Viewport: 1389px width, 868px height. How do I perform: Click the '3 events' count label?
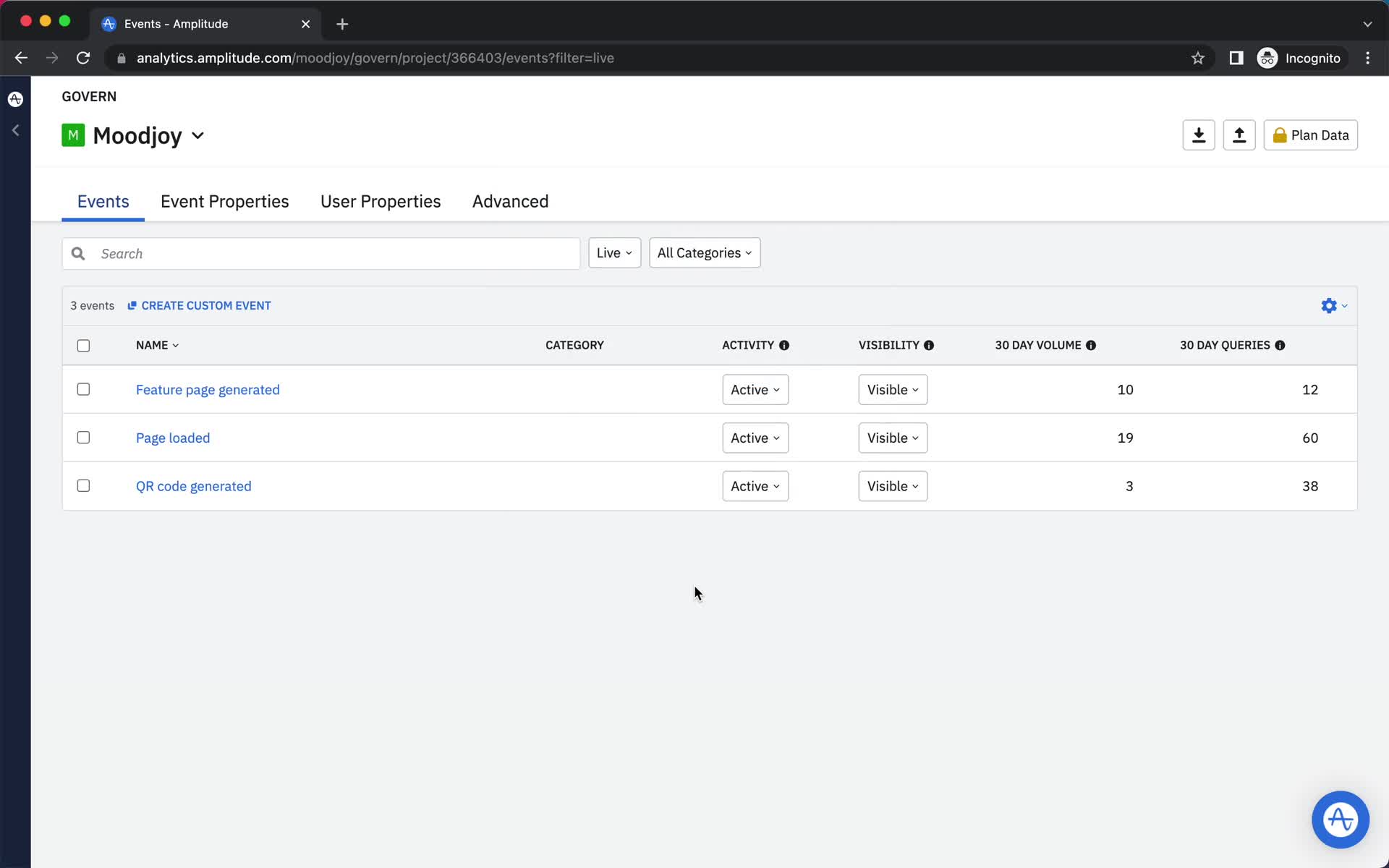[93, 305]
